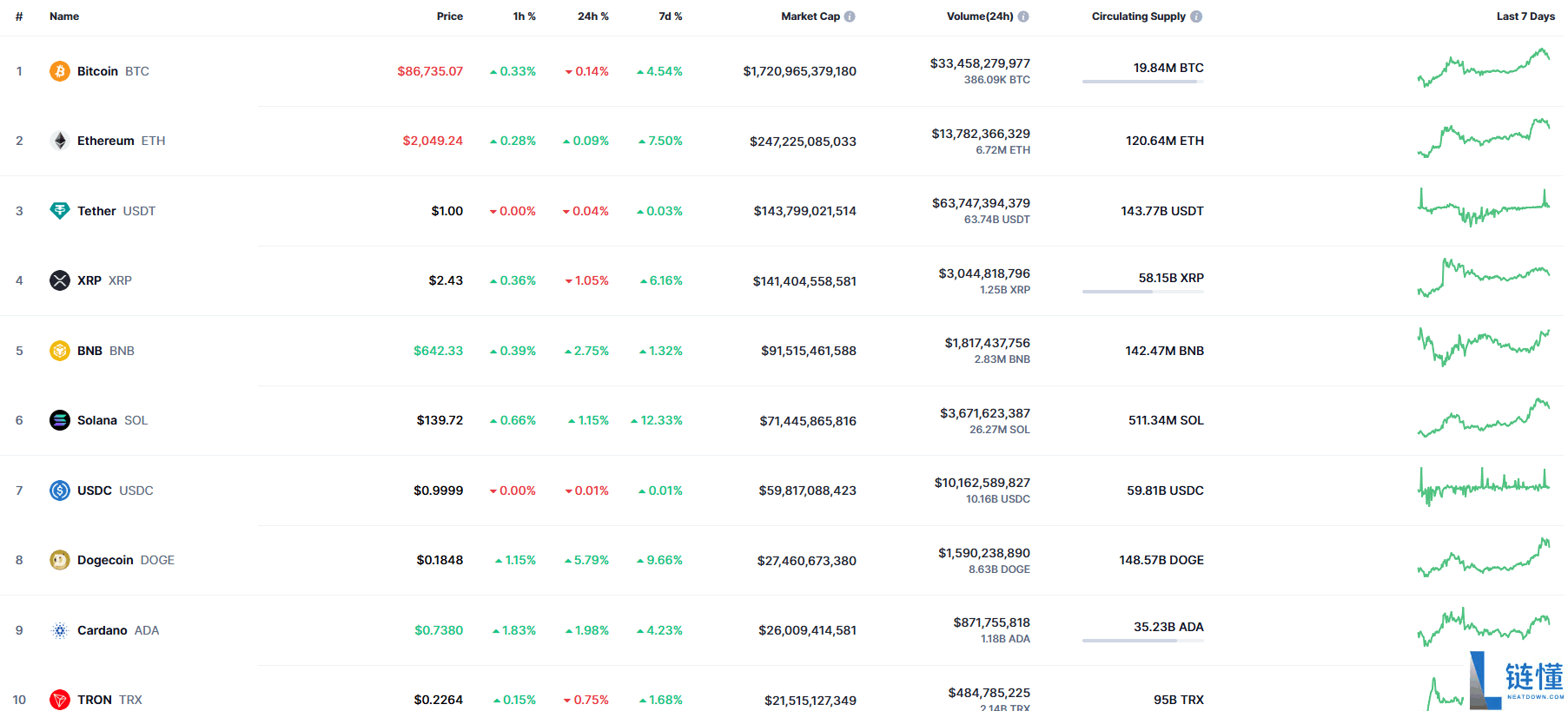This screenshot has height=711, width=1568.
Task: Click Dogecoin's 24h change of 5.79%
Action: [x=586, y=560]
